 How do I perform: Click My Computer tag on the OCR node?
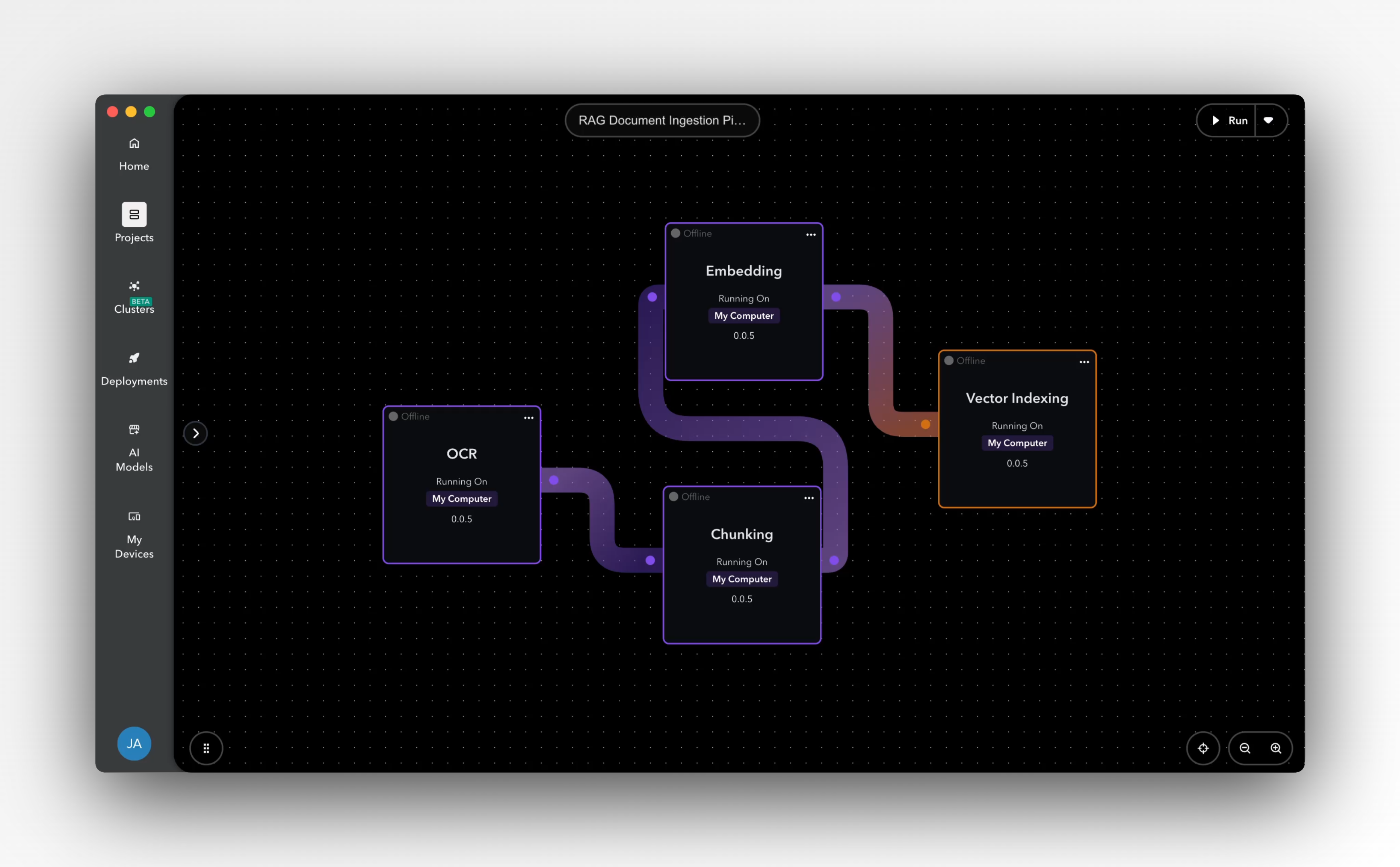(x=462, y=499)
